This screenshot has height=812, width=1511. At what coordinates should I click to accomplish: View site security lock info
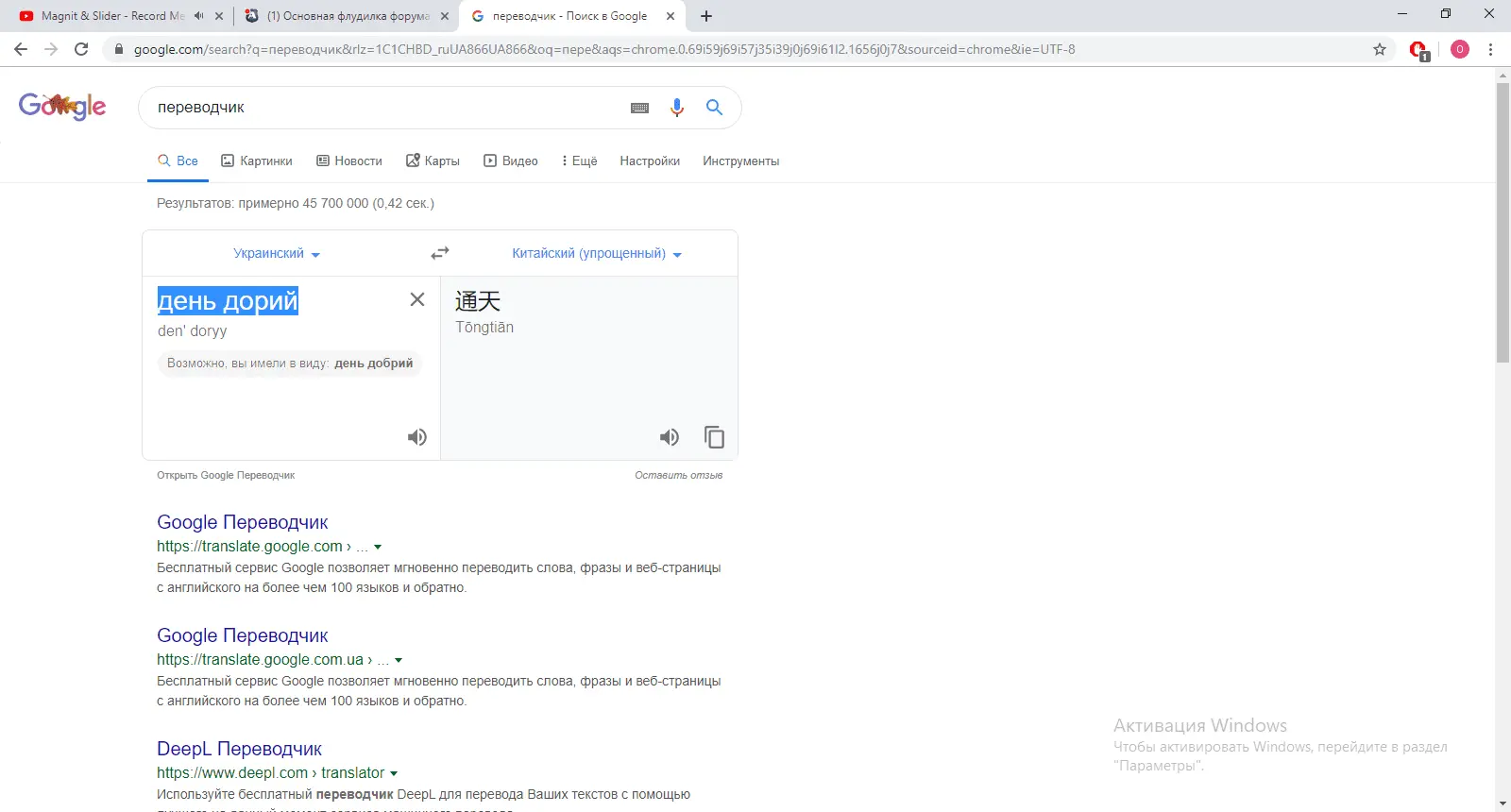tap(118, 49)
